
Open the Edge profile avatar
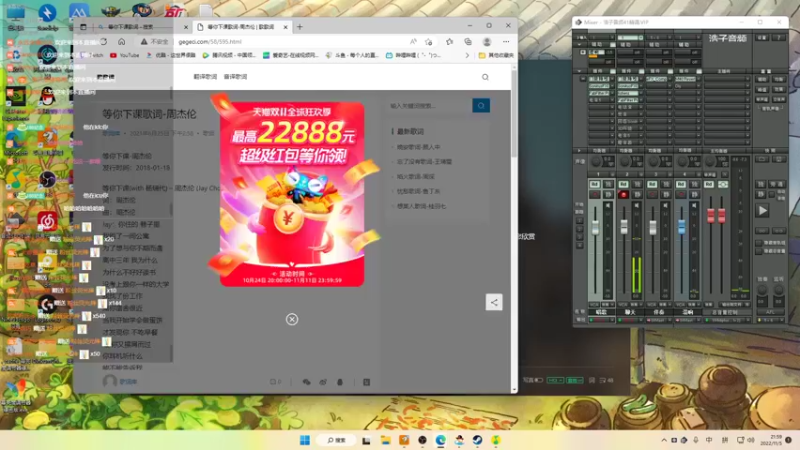tap(487, 41)
